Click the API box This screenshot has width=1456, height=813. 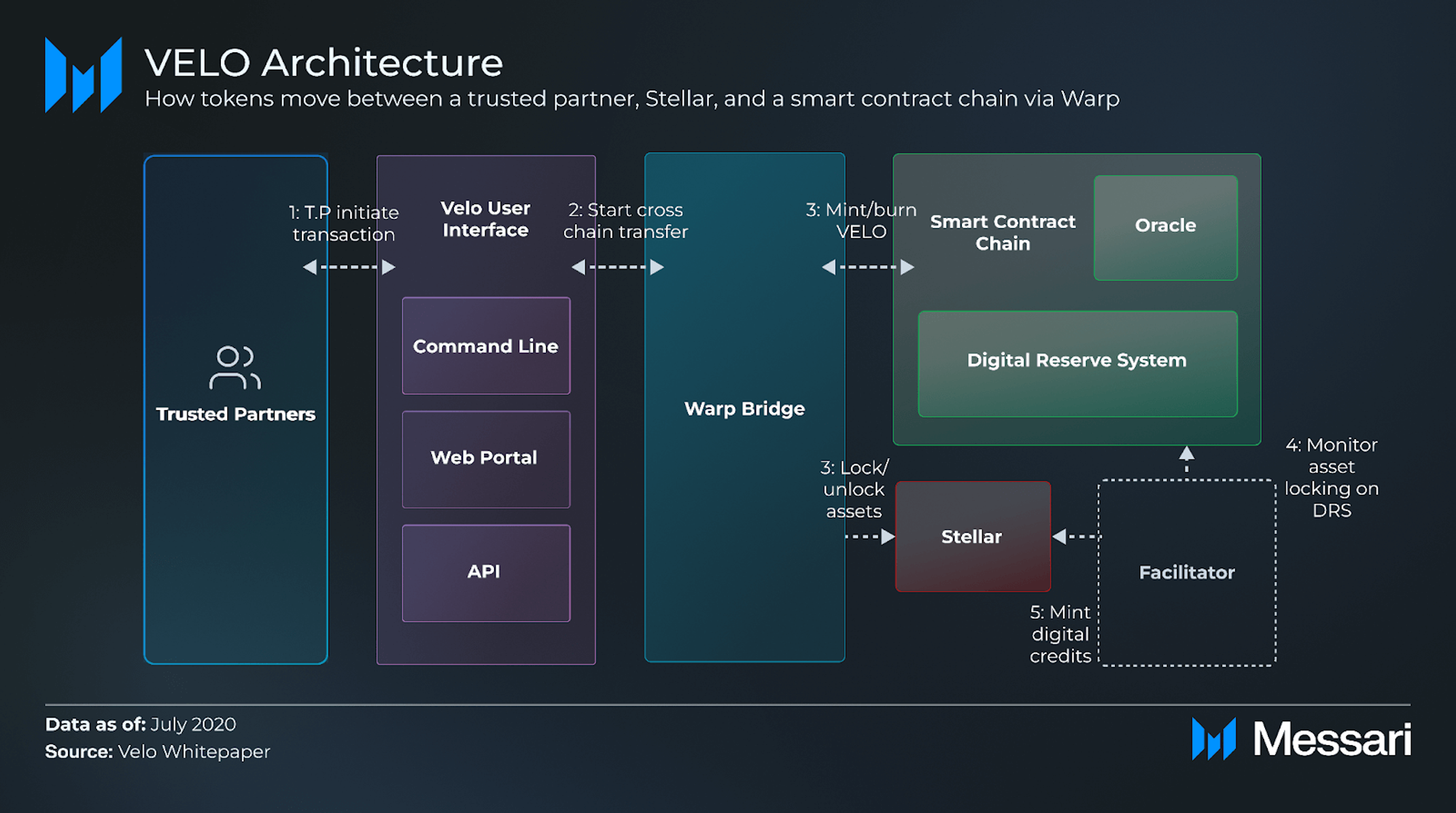pos(485,572)
